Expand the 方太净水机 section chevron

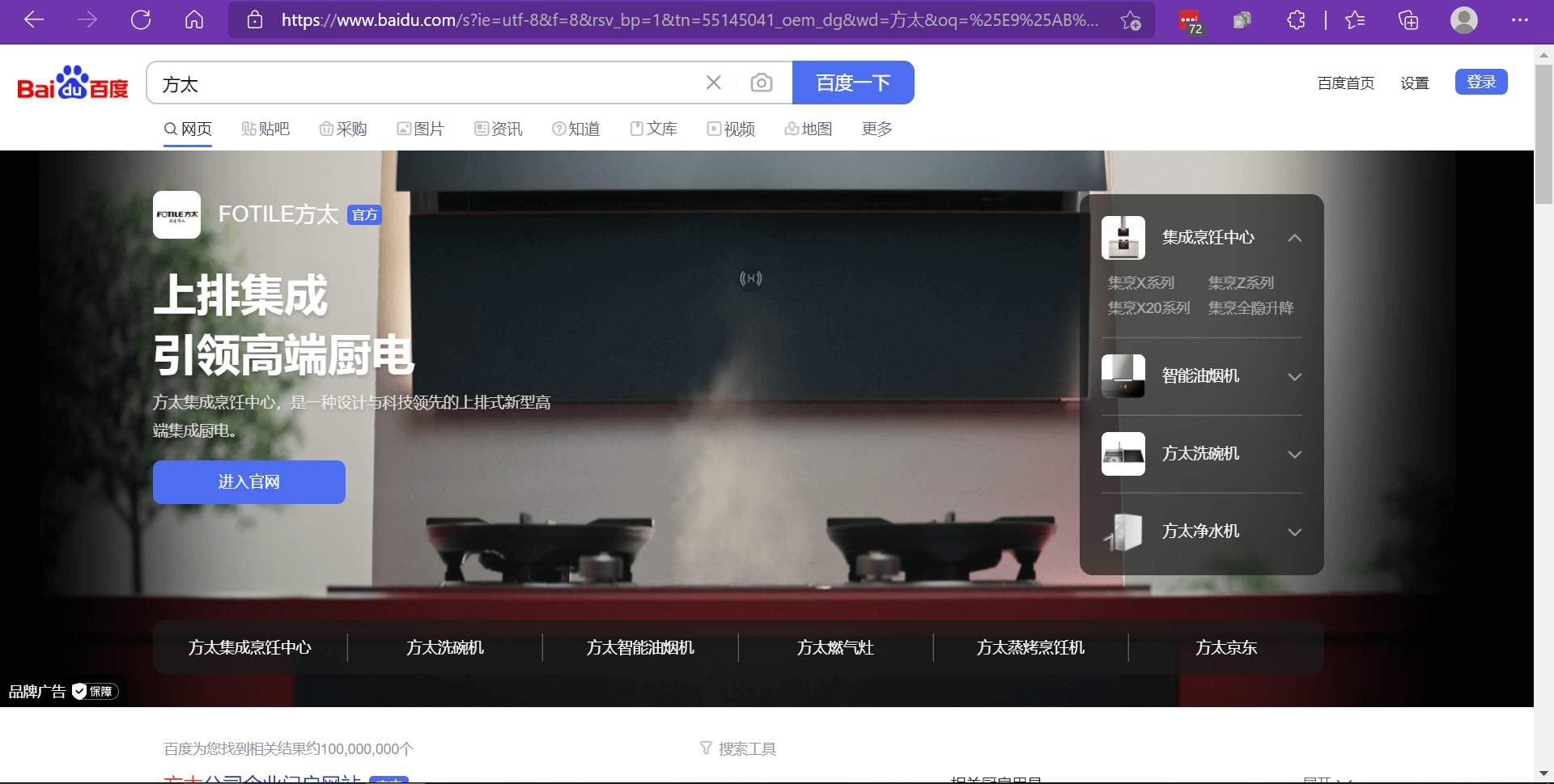[x=1295, y=532]
